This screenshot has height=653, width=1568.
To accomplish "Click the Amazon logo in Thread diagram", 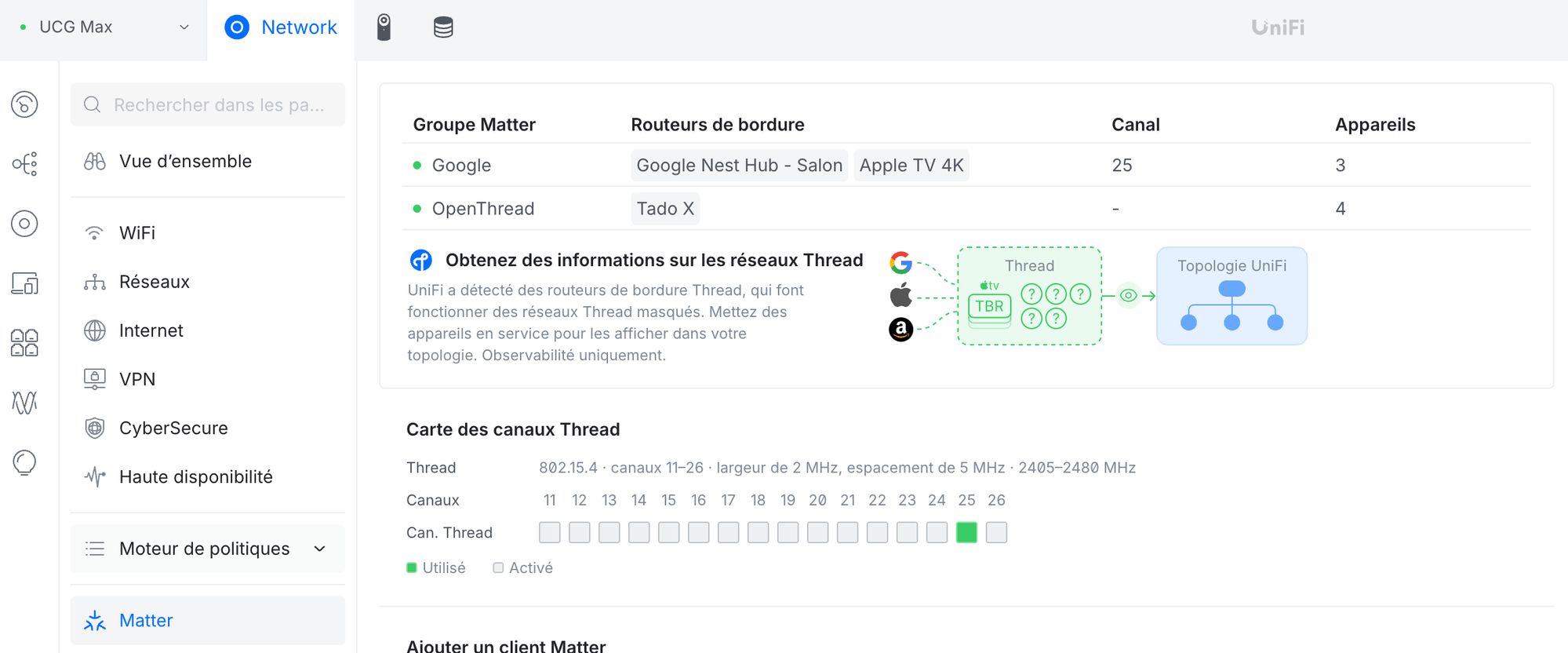I will (x=900, y=329).
